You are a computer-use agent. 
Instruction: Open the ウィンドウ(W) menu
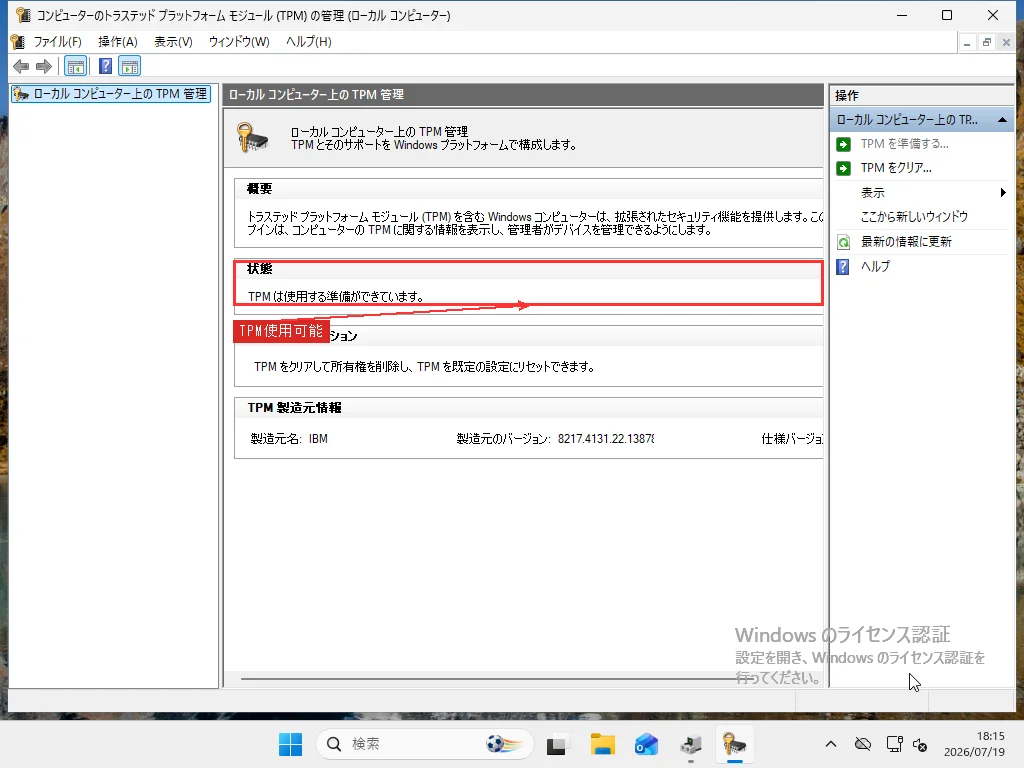239,42
